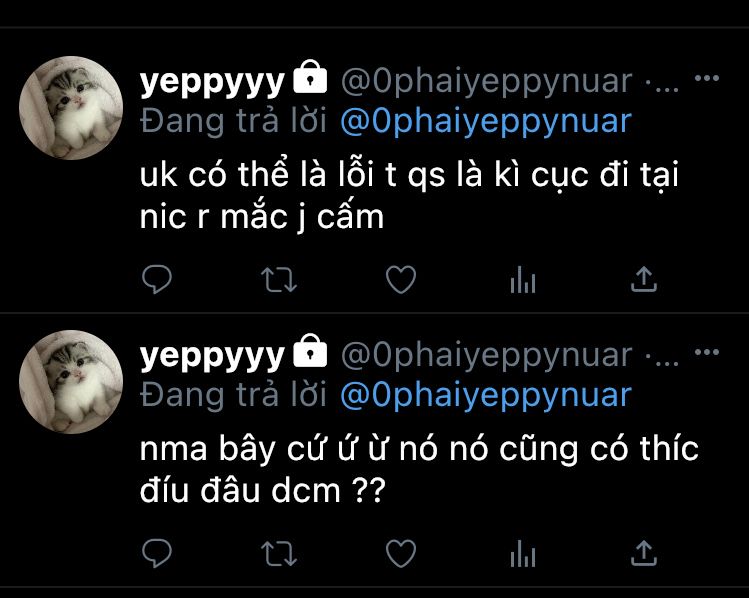Open yeppyyy display name on second tweet
Screen dimensions: 749x598
(212, 356)
